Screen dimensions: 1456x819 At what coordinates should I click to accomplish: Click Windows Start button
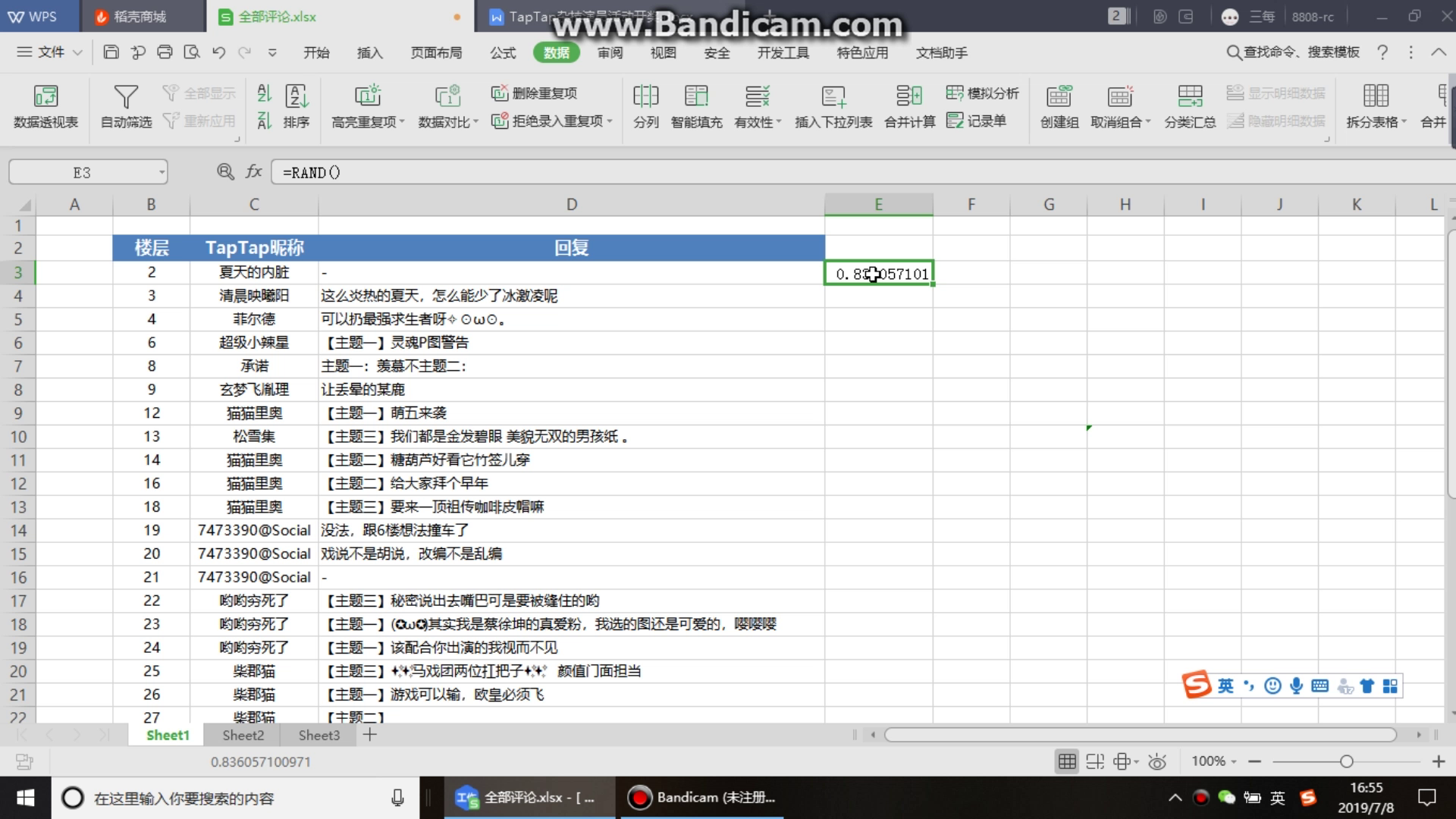25,798
